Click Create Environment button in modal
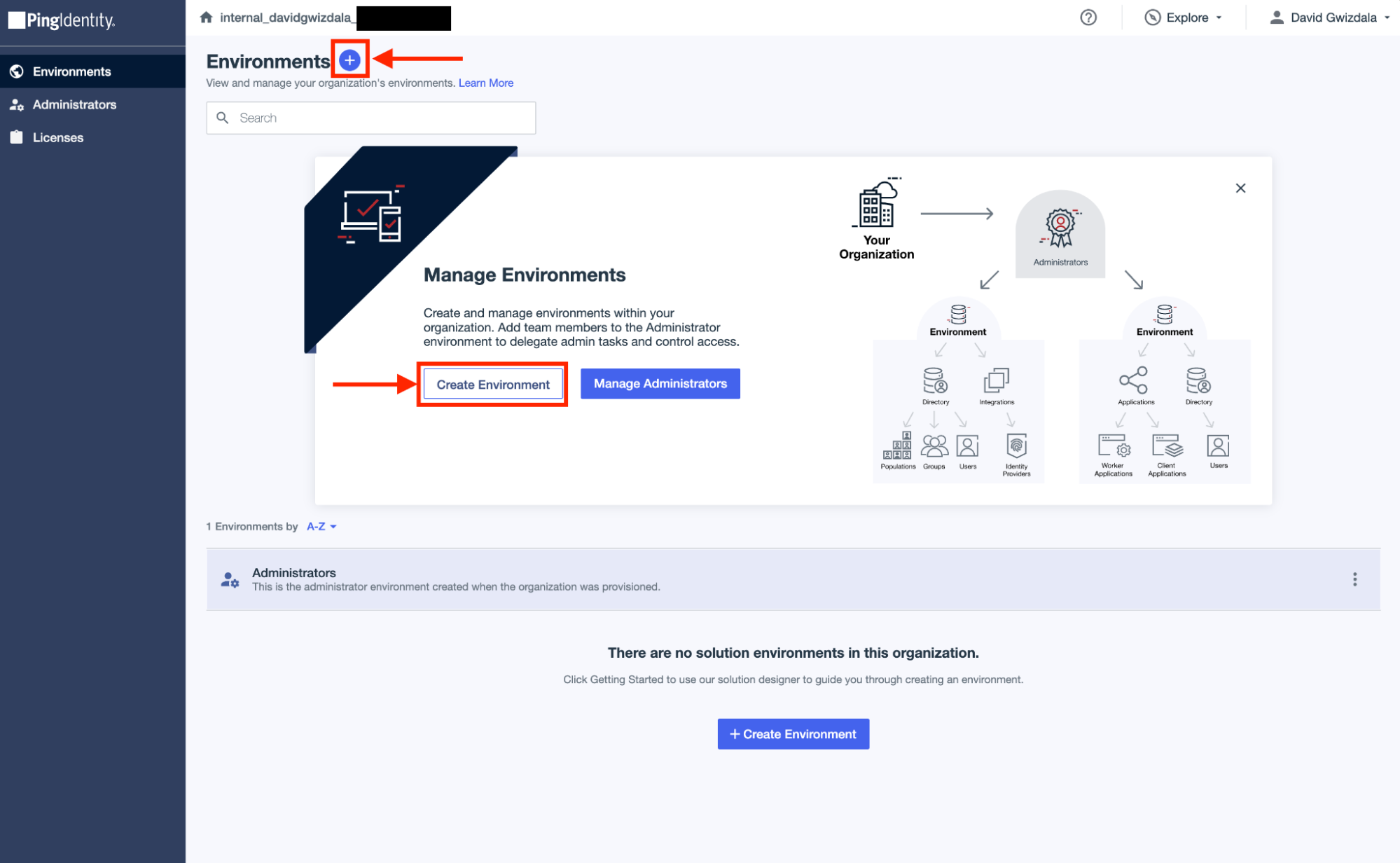The width and height of the screenshot is (1400, 863). coord(492,383)
